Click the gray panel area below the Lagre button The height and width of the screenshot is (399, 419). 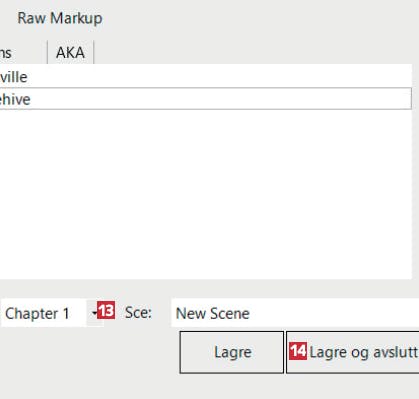click(232, 387)
